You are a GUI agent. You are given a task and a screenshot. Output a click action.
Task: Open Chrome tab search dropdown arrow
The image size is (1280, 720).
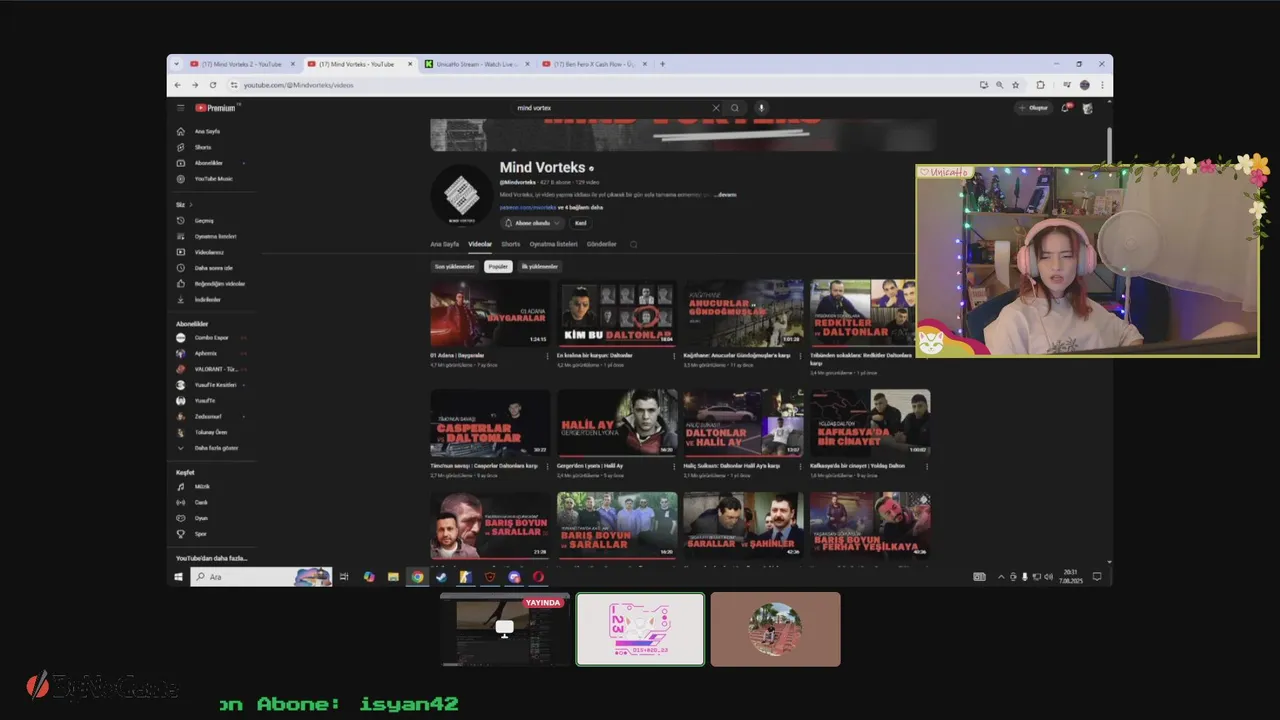pos(177,64)
